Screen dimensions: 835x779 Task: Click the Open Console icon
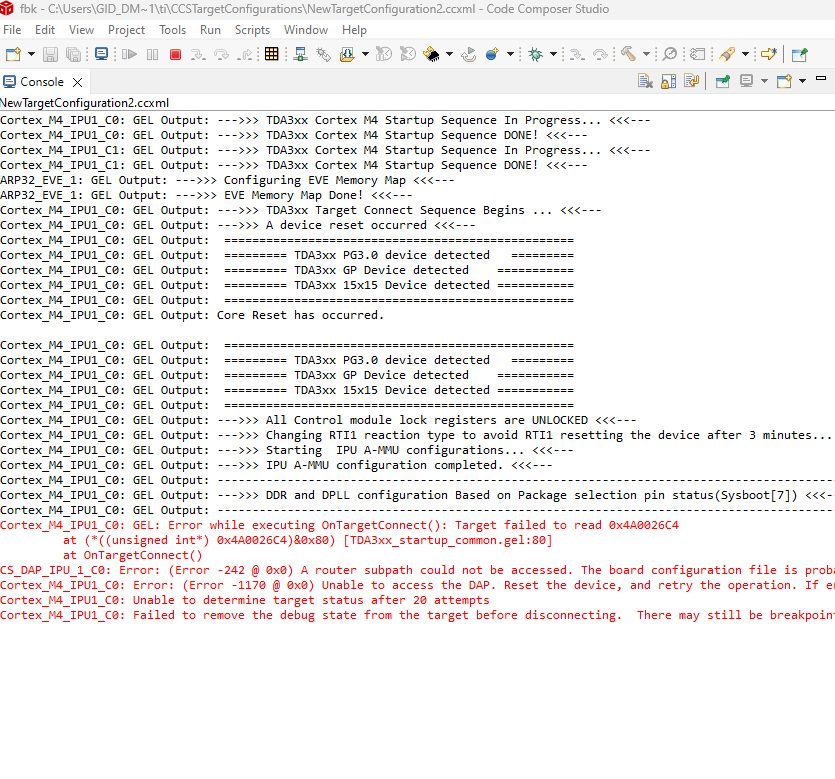tap(784, 81)
